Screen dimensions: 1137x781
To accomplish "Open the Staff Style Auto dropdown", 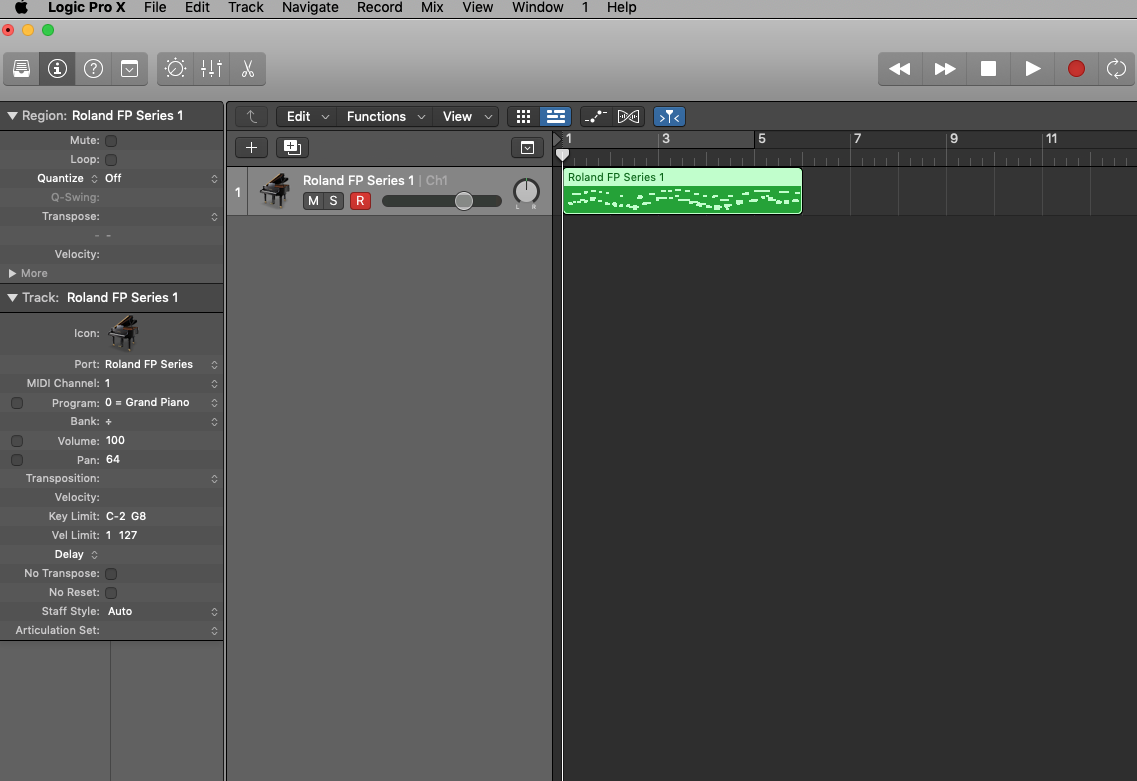I will [162, 611].
